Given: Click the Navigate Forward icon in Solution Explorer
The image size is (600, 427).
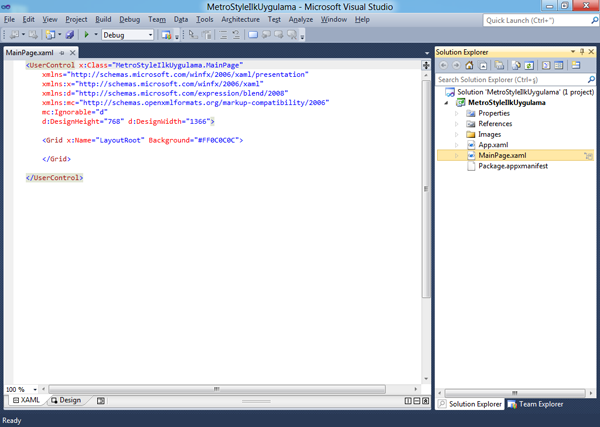Looking at the screenshot, I should (456, 65).
